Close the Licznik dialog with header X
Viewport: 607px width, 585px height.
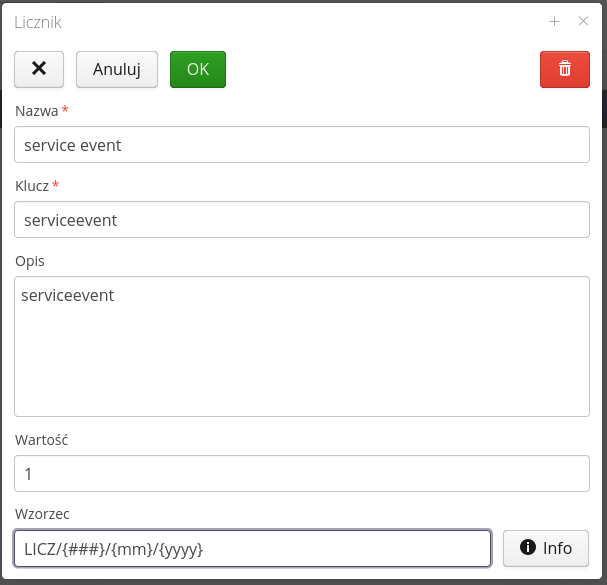point(584,21)
